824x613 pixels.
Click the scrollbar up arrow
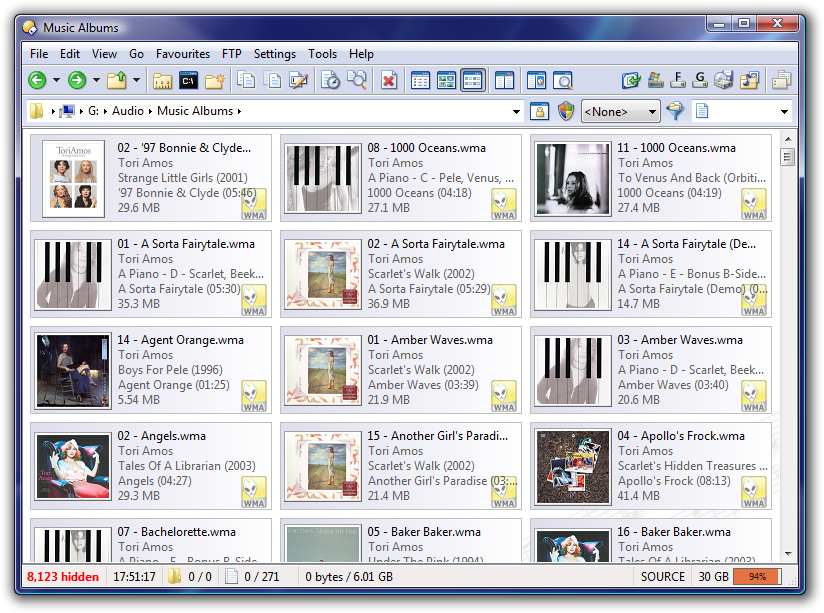coord(788,139)
